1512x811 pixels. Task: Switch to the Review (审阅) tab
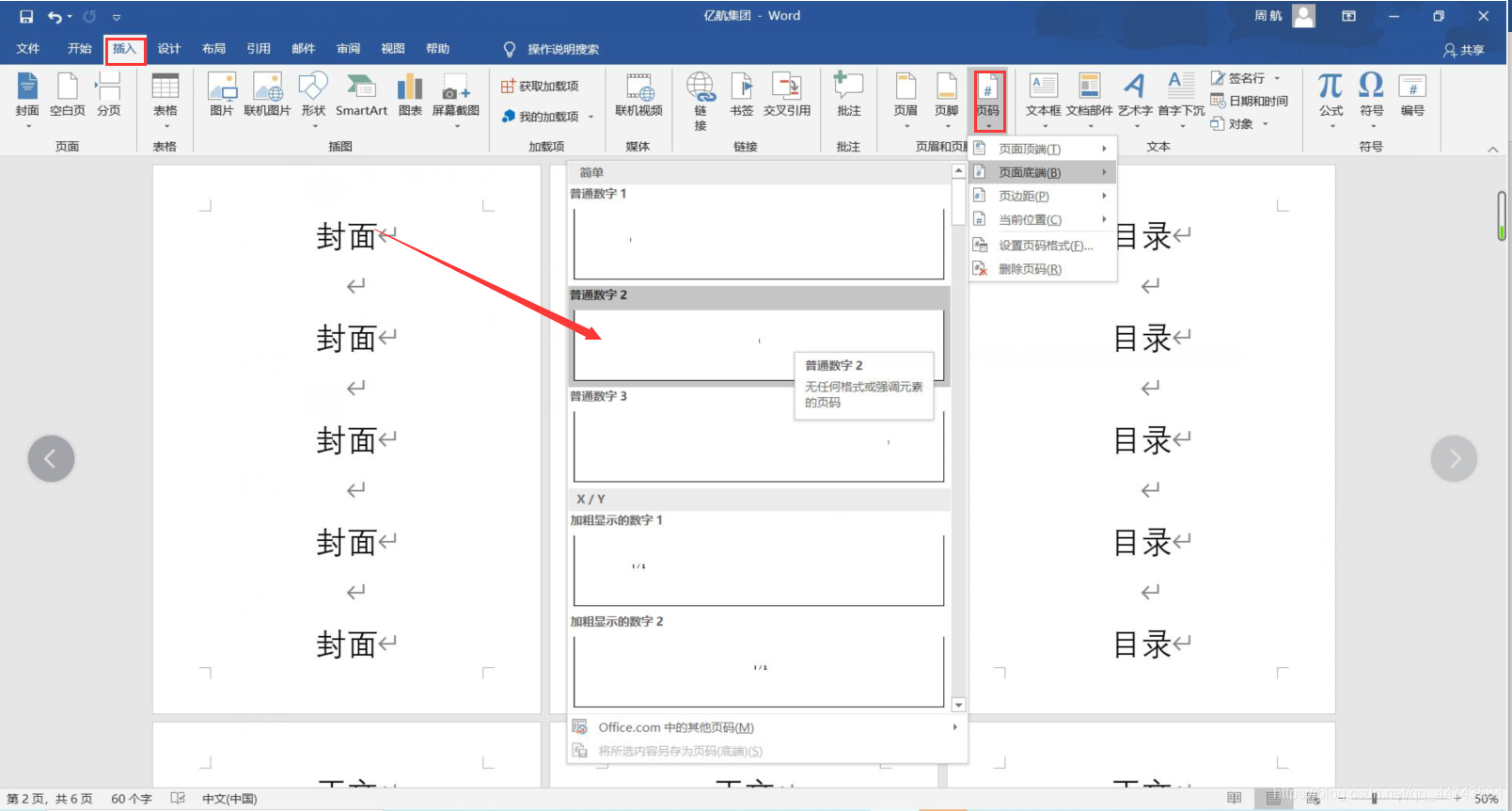pos(349,49)
